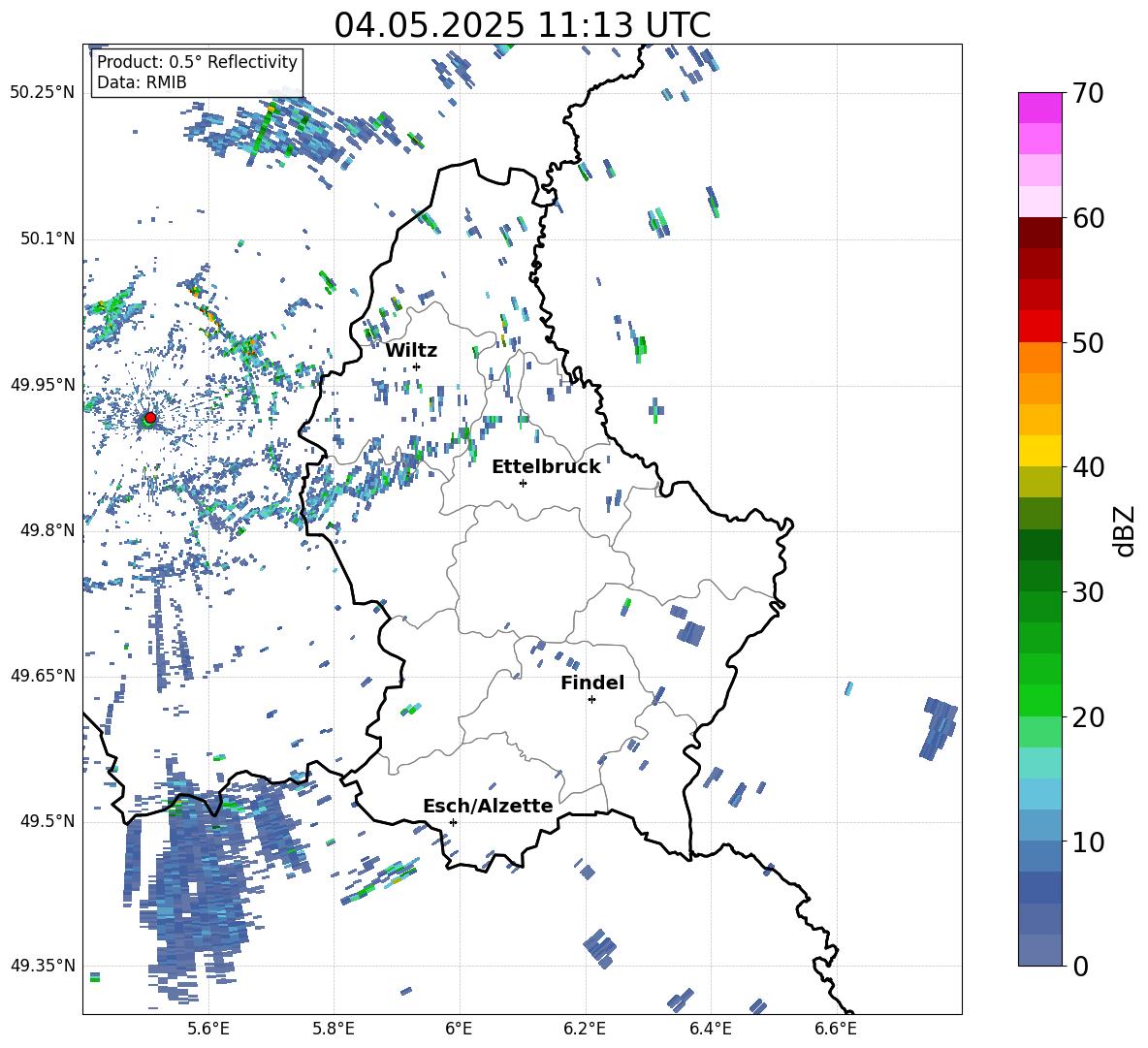The height and width of the screenshot is (1048, 1148).
Task: Click the 6°E longitude label
Action: (x=459, y=1029)
